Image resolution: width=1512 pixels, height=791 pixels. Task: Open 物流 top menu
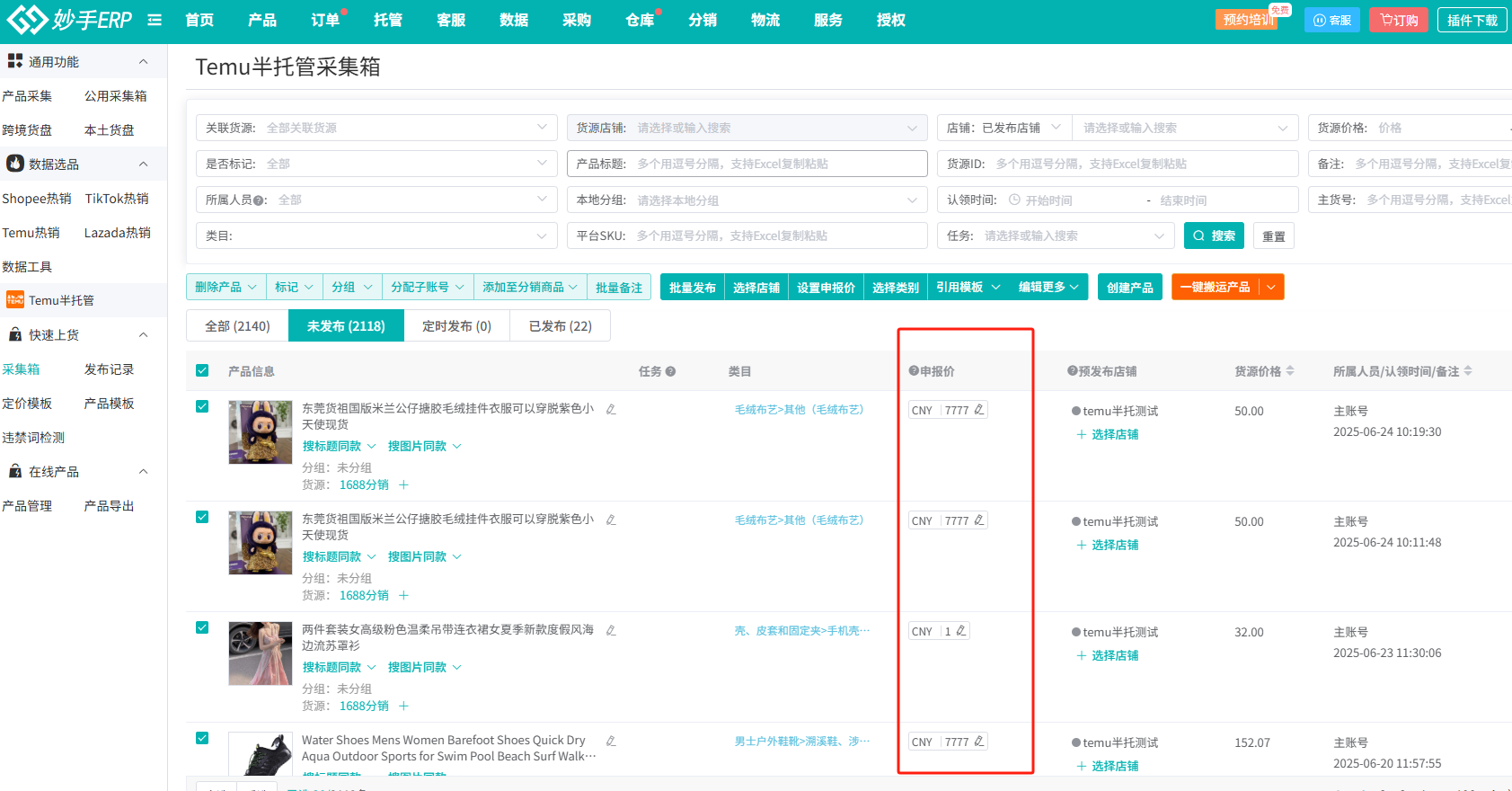click(x=765, y=20)
